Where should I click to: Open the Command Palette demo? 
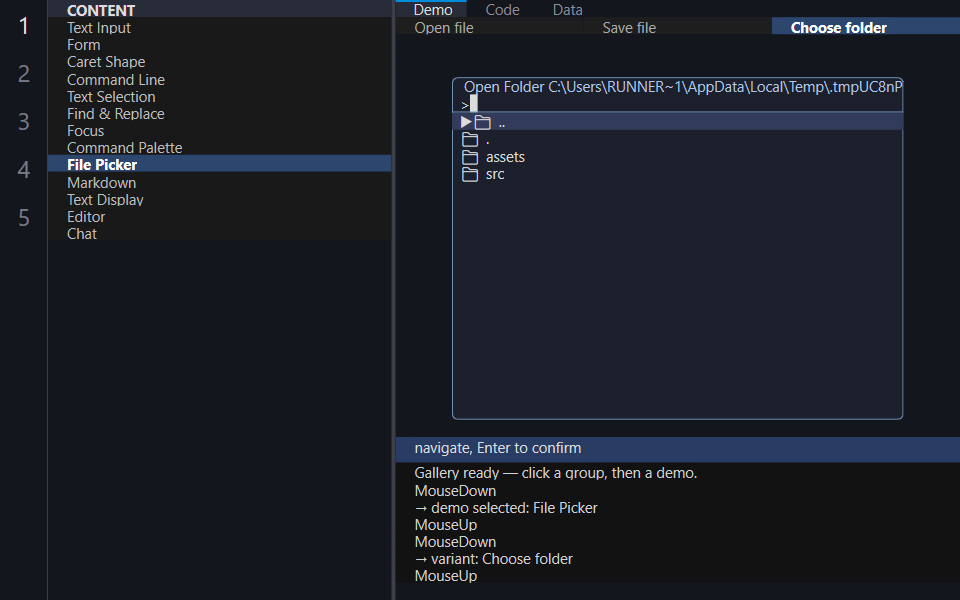tap(219, 148)
